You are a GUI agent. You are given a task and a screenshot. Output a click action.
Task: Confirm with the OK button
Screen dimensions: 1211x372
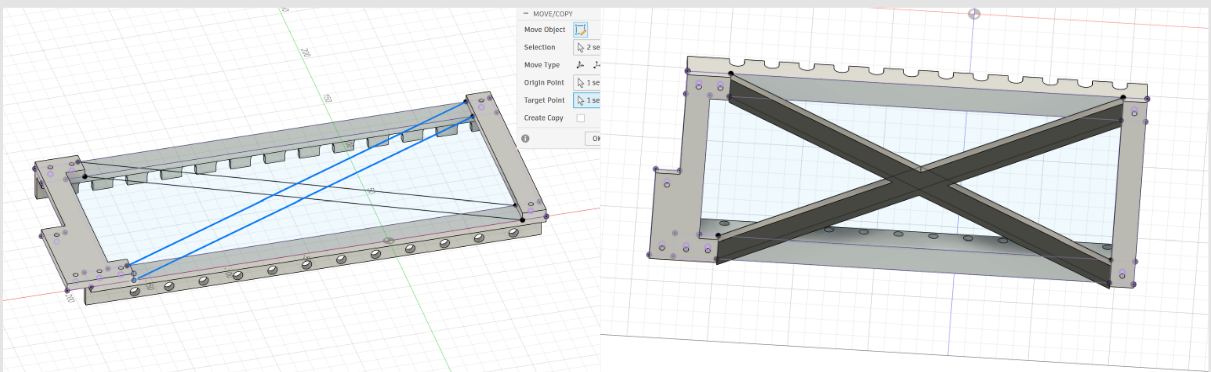(x=592, y=138)
